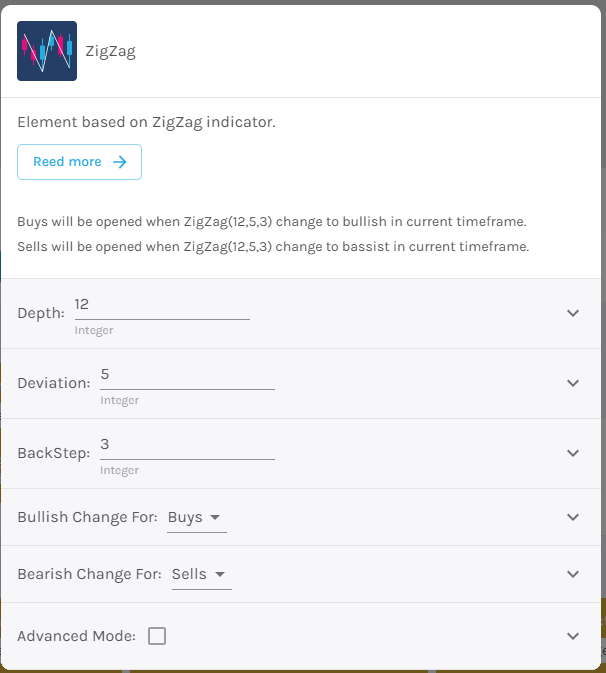Click the arrow icon in Reed more

(120, 162)
